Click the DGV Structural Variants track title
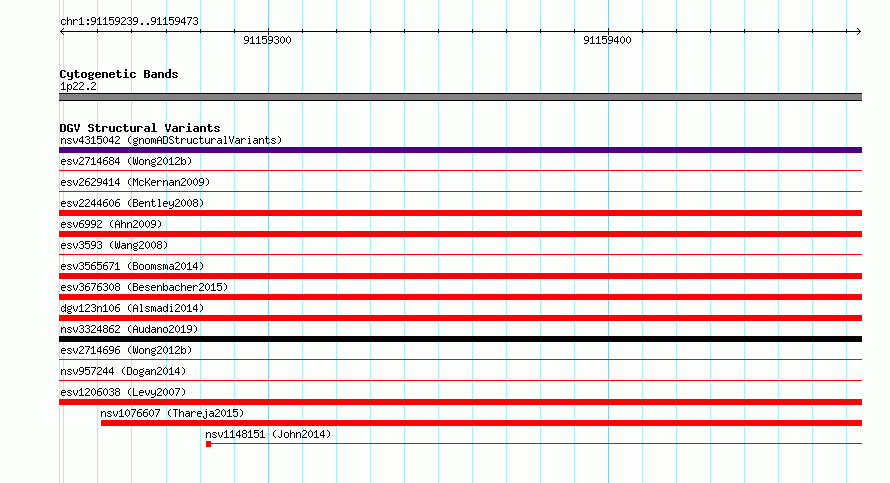The image size is (890, 483). tap(140, 128)
